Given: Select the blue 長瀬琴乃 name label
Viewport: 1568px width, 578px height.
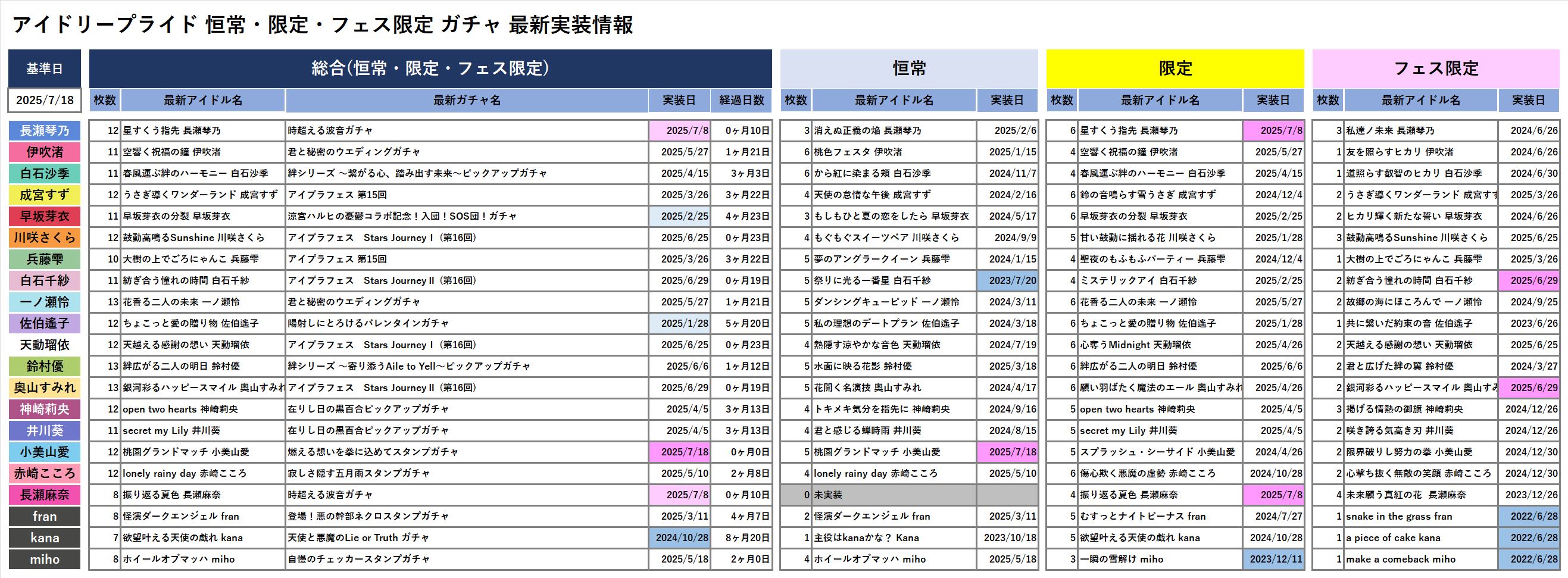Looking at the screenshot, I should click(45, 131).
